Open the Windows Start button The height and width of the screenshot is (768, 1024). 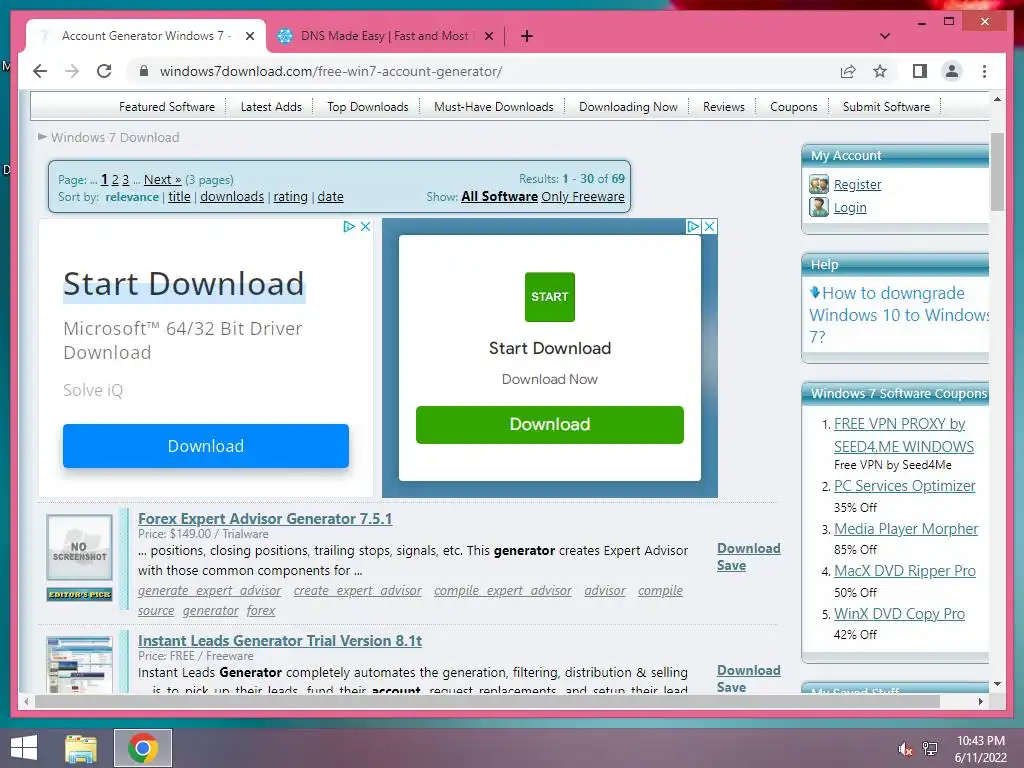24,748
